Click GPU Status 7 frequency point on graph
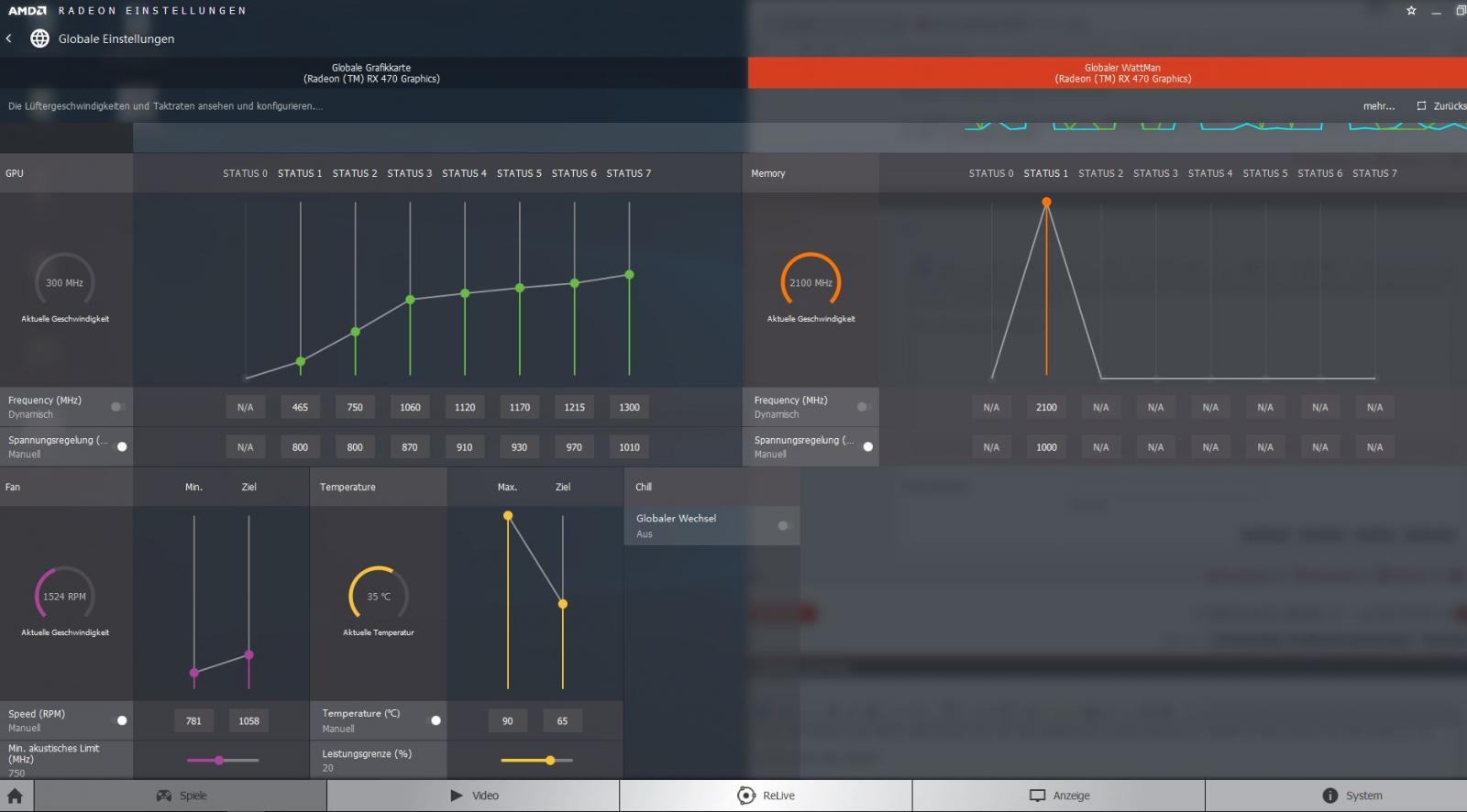Screen dimensions: 1467x812 coord(629,274)
